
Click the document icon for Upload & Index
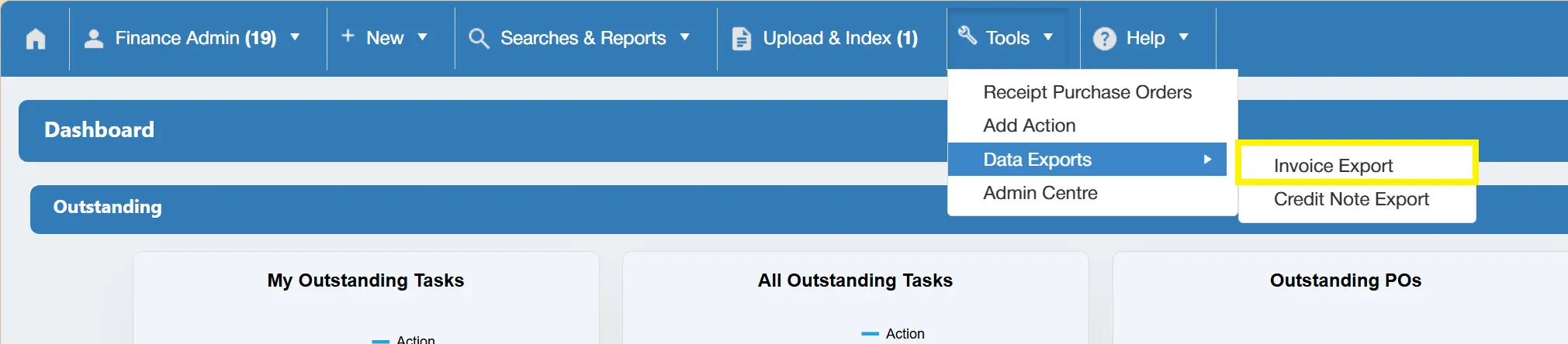pyautogui.click(x=742, y=39)
